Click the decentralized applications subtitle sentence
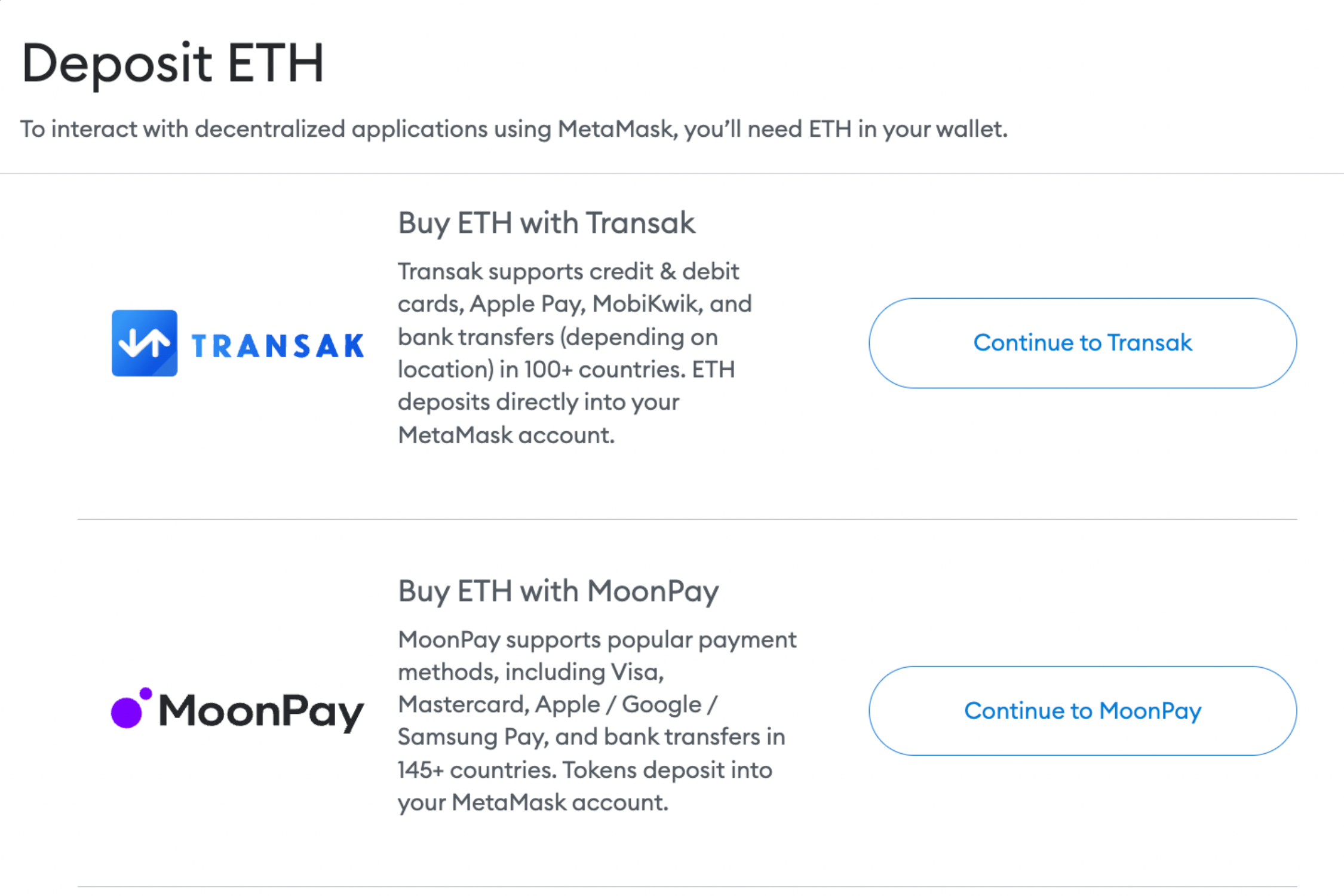The height and width of the screenshot is (896, 1344). (x=514, y=129)
